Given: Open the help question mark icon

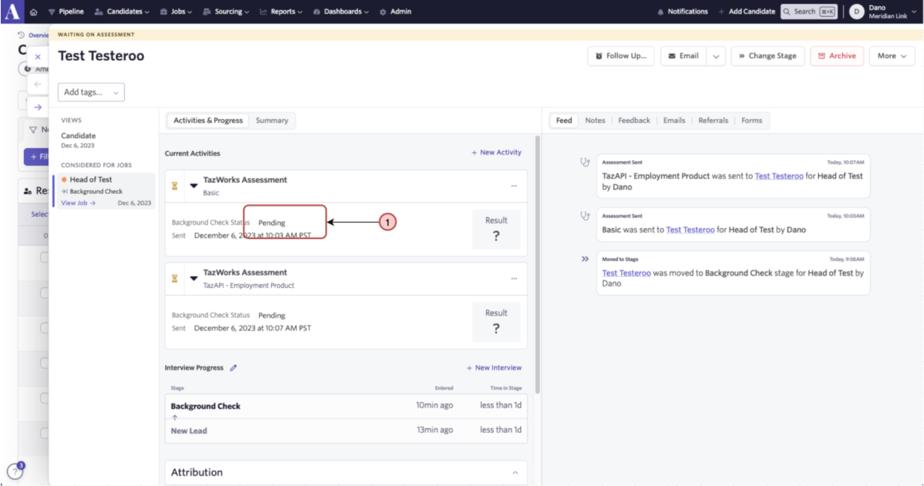Looking at the screenshot, I should pos(15,471).
